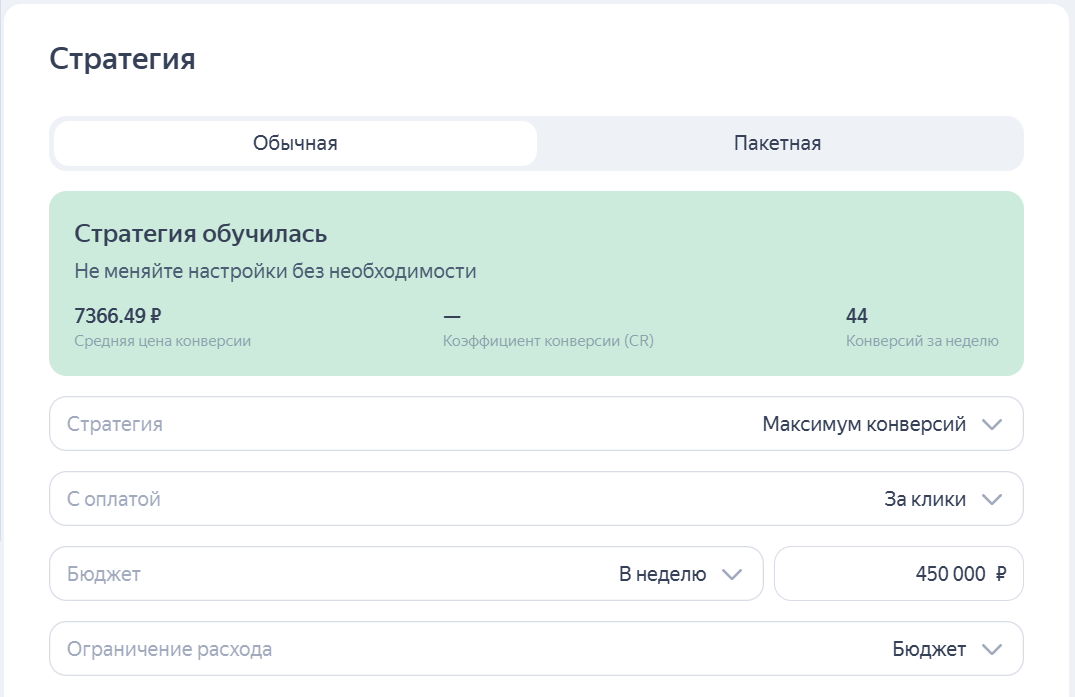
Task: Click the chevron next to "За клики"
Action: point(993,498)
